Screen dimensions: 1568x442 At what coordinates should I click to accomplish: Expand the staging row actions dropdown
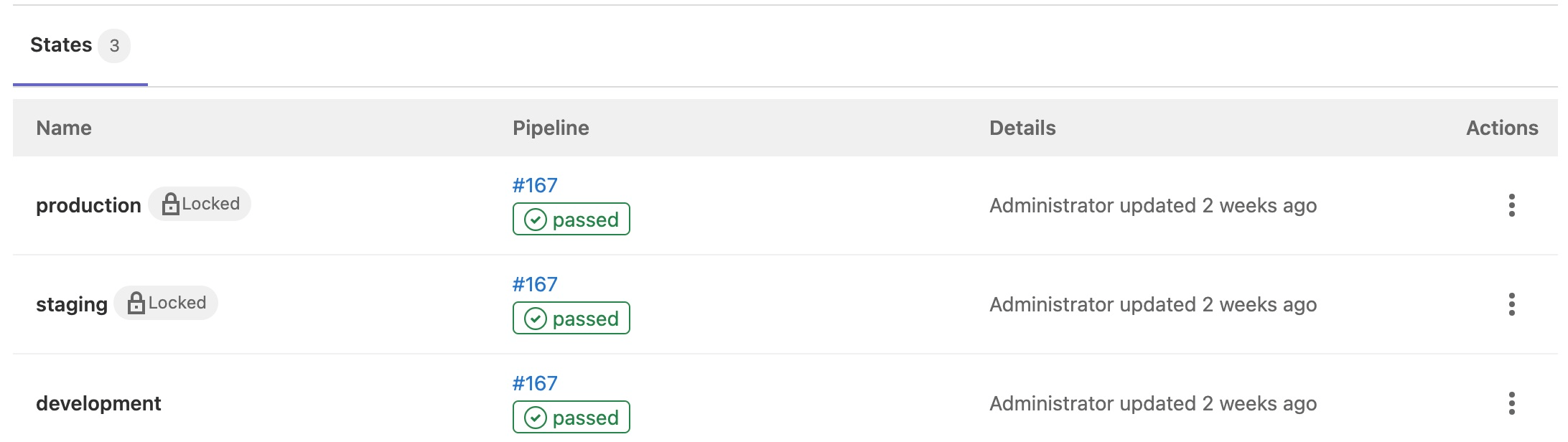1511,304
